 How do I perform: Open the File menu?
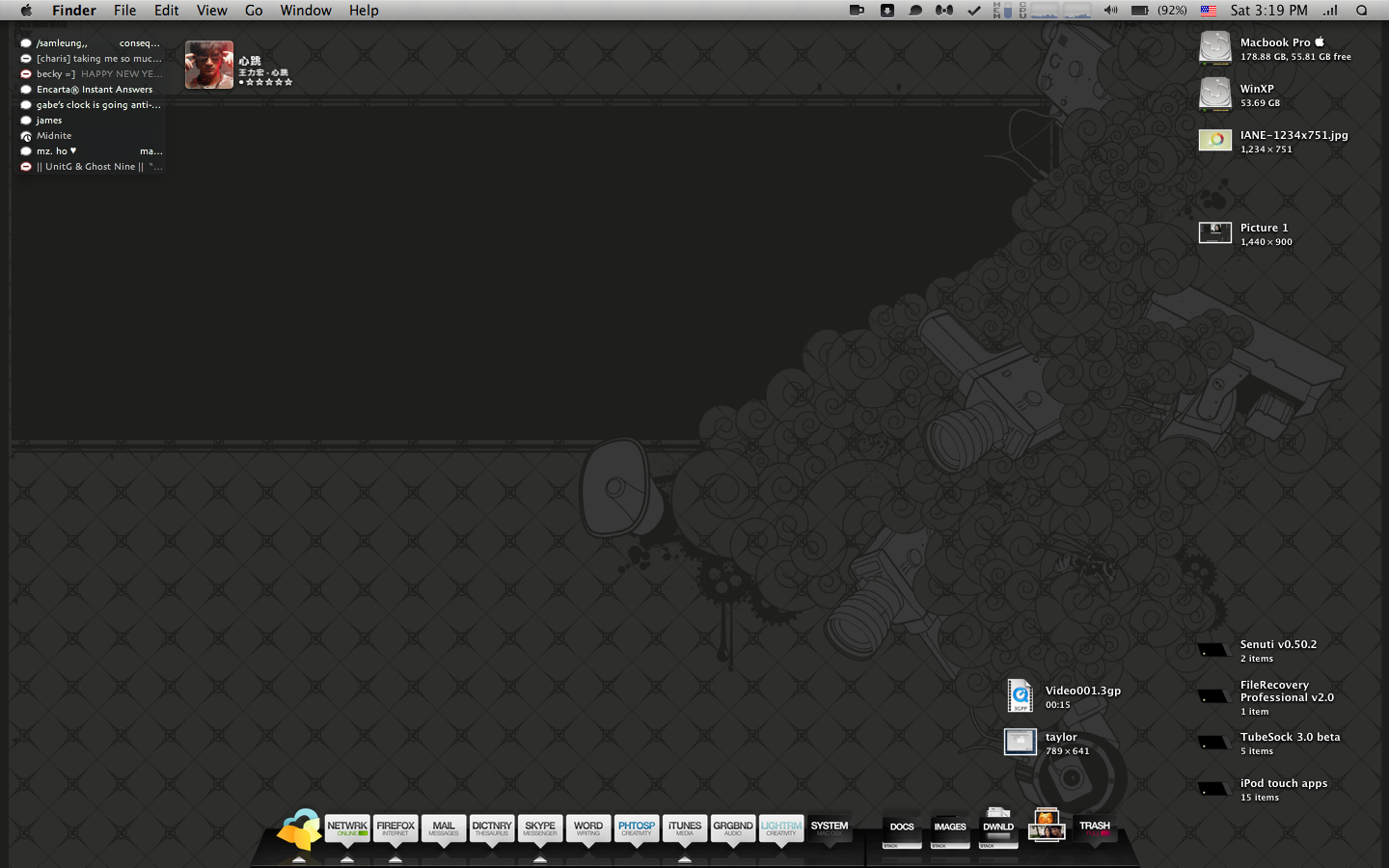(x=125, y=11)
